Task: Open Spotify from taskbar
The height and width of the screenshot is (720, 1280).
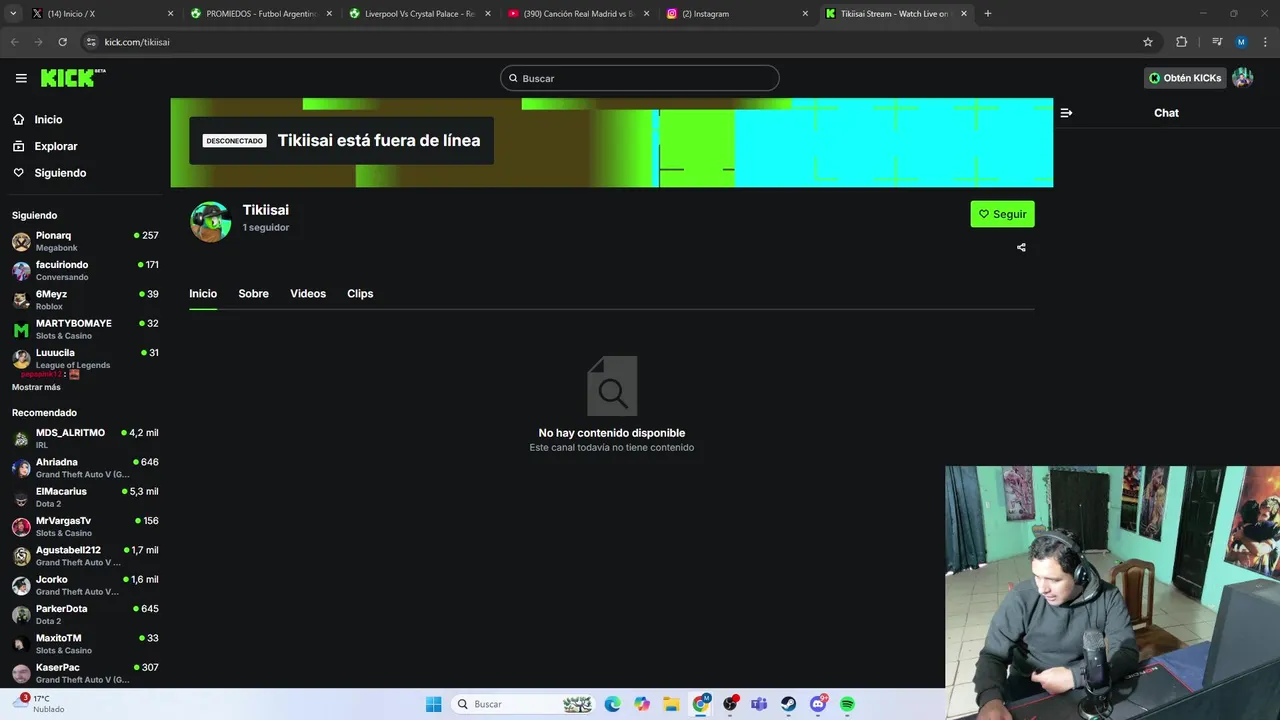Action: pyautogui.click(x=847, y=704)
